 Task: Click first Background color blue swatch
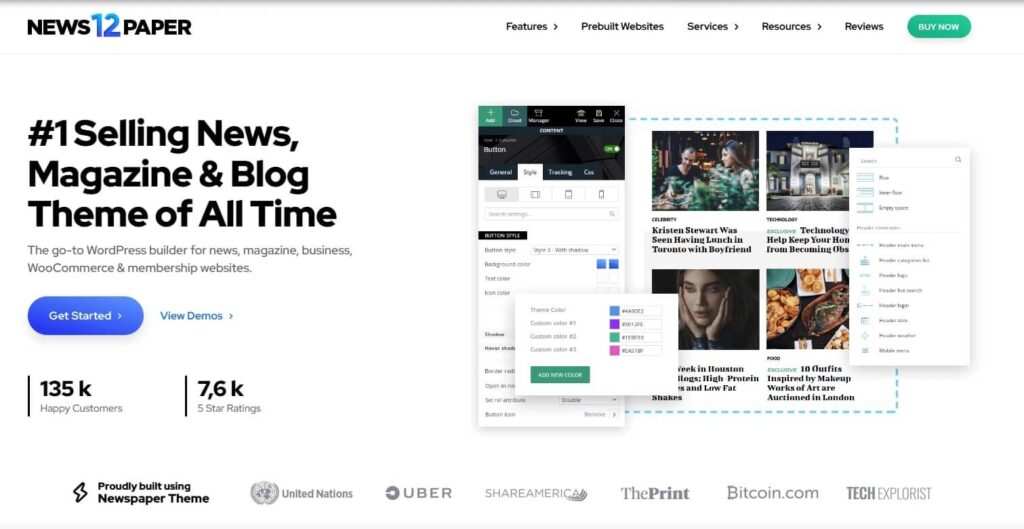click(601, 264)
